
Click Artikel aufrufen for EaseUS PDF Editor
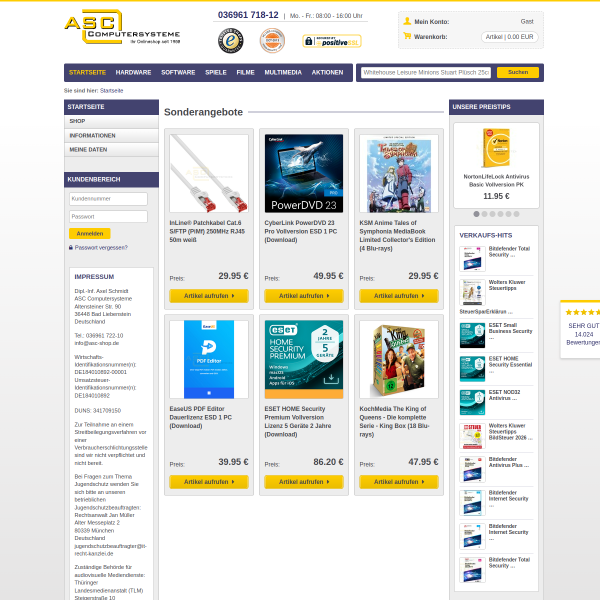click(209, 482)
